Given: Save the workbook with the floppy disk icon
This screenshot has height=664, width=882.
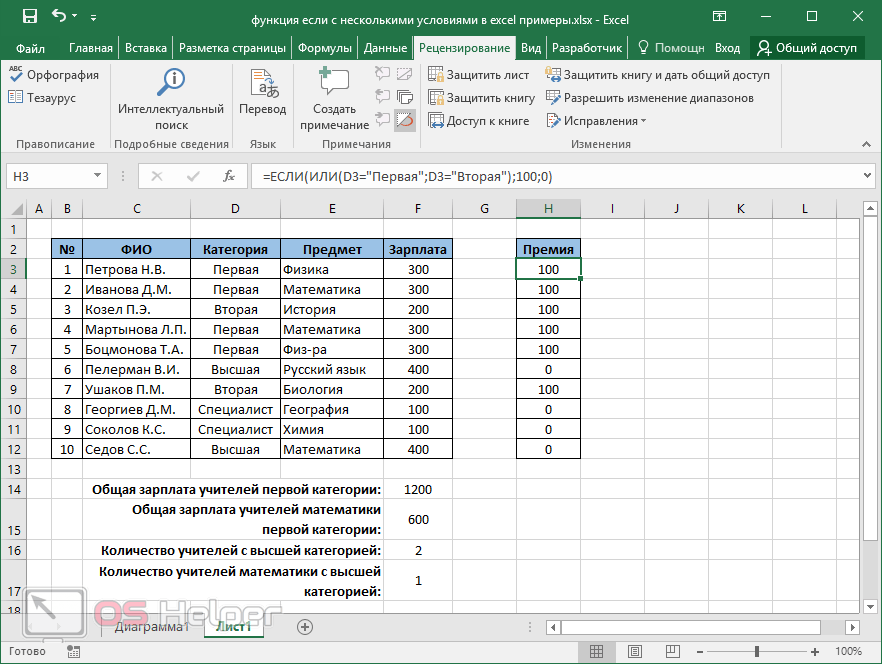Looking at the screenshot, I should [29, 16].
